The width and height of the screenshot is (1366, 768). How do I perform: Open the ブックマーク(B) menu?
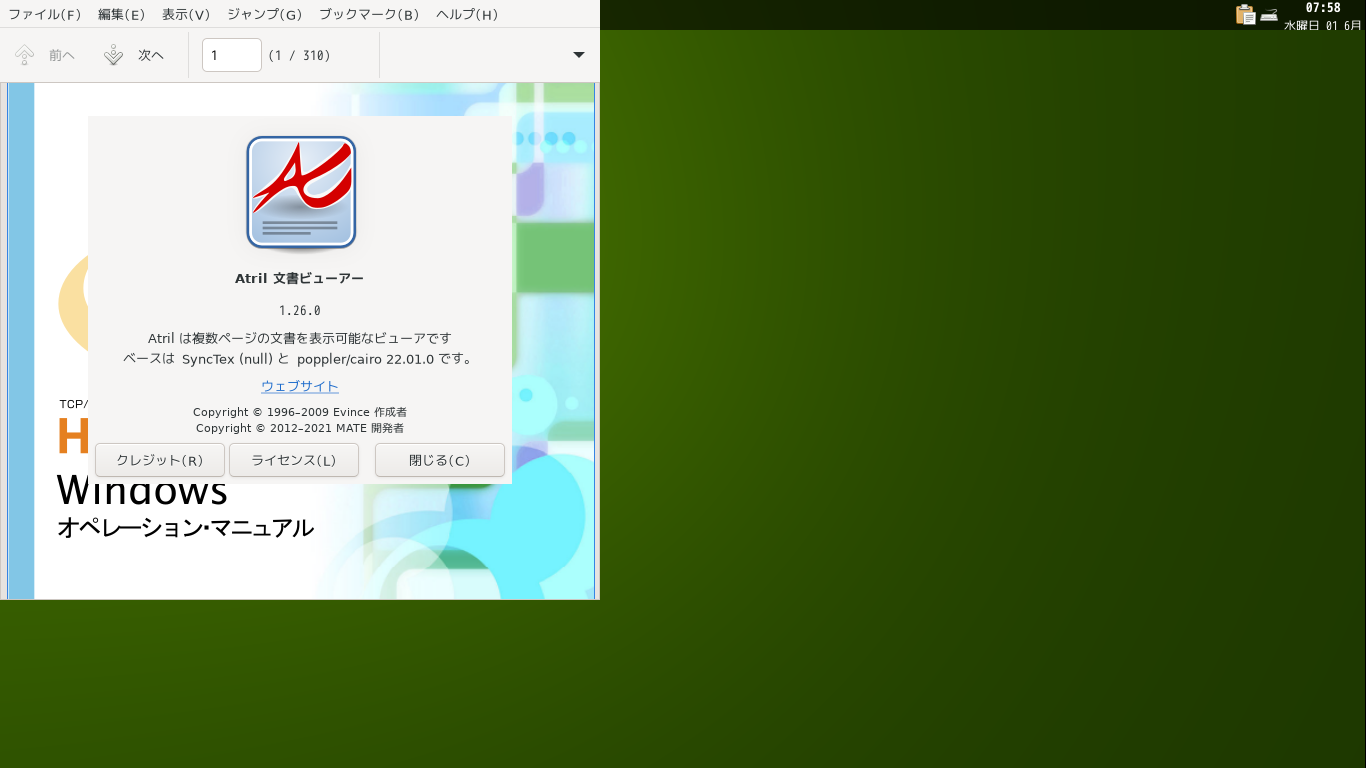point(369,15)
